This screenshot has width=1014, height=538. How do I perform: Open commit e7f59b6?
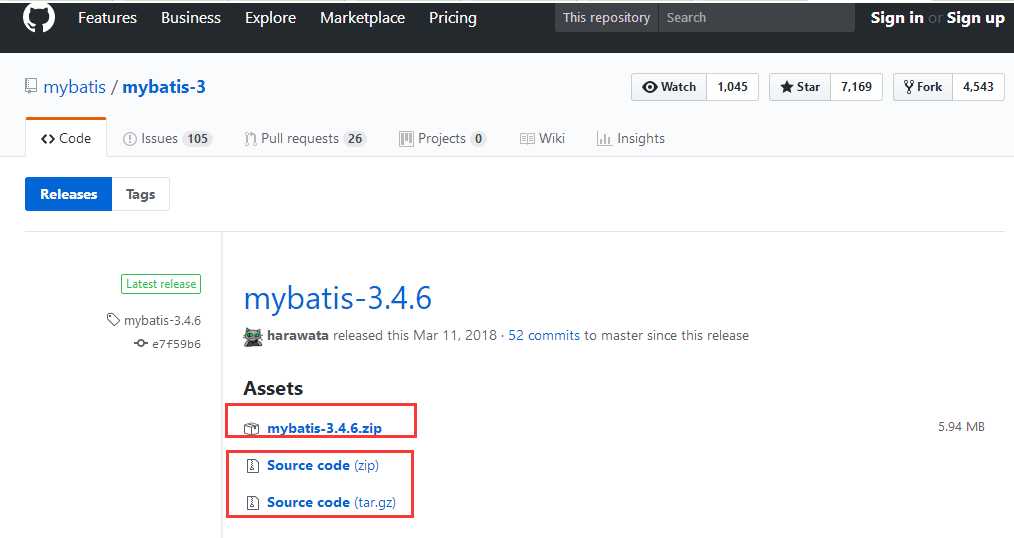click(177, 344)
